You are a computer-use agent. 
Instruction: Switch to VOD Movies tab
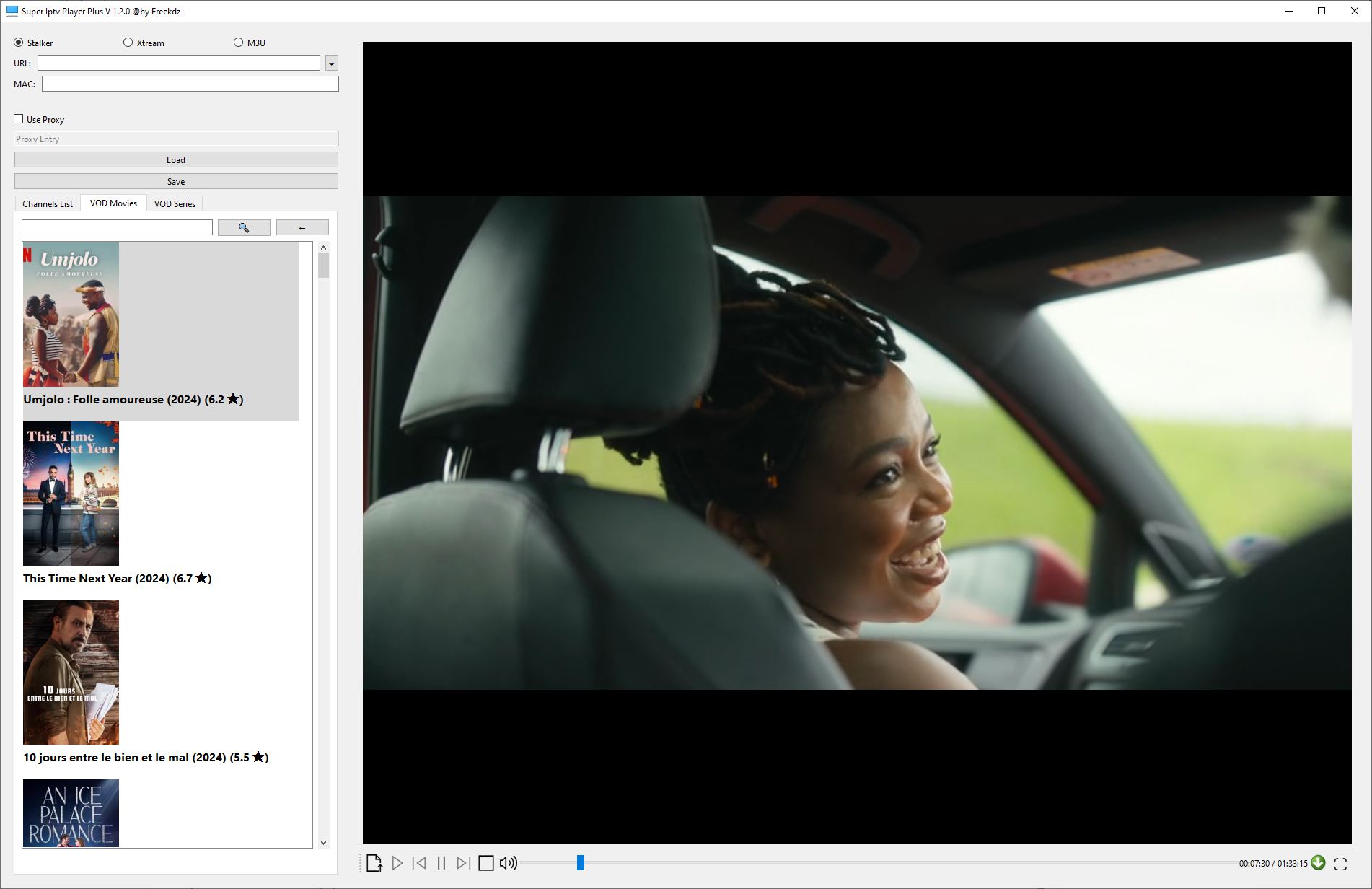coord(113,203)
